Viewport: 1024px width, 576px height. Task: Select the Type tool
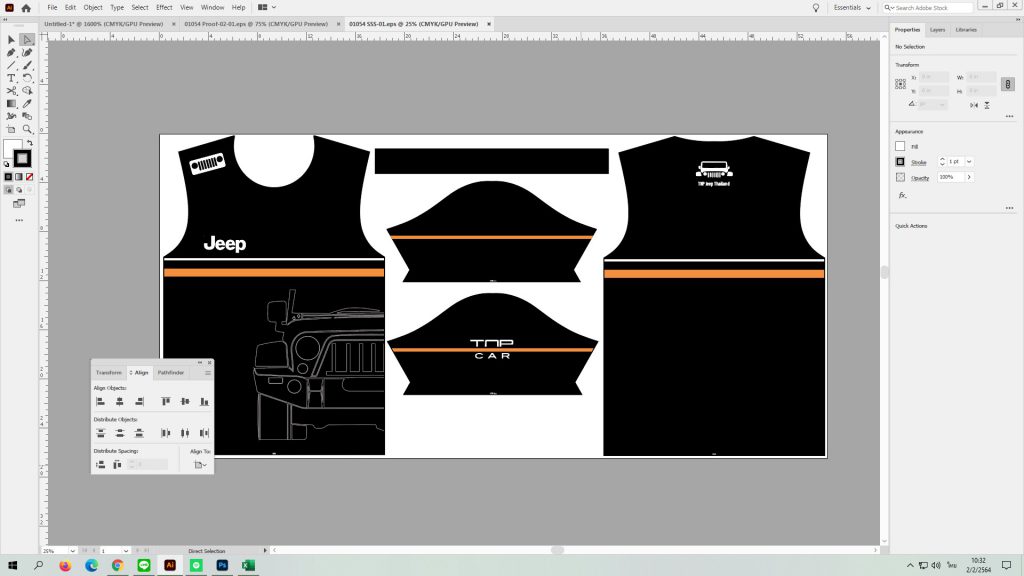(11, 78)
